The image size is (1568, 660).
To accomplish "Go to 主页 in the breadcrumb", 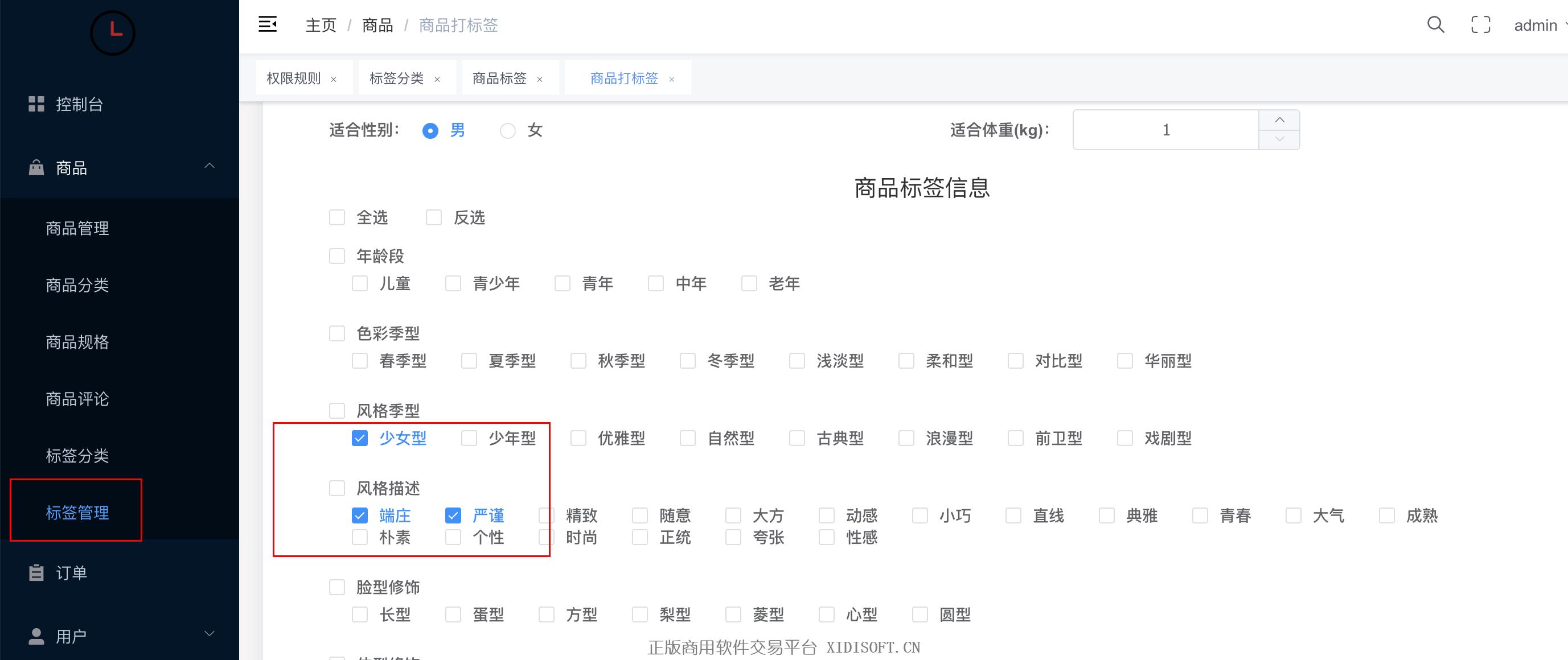I will click(321, 25).
